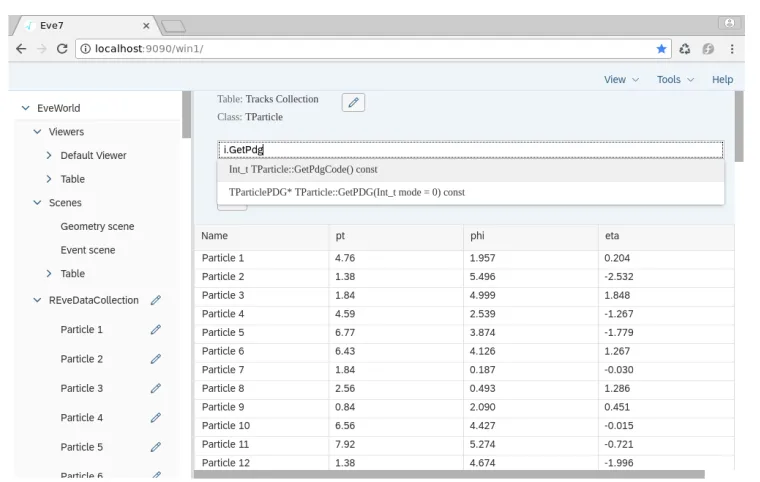760x482 pixels.
Task: Click the localhost address bar
Action: pyautogui.click(x=373, y=48)
